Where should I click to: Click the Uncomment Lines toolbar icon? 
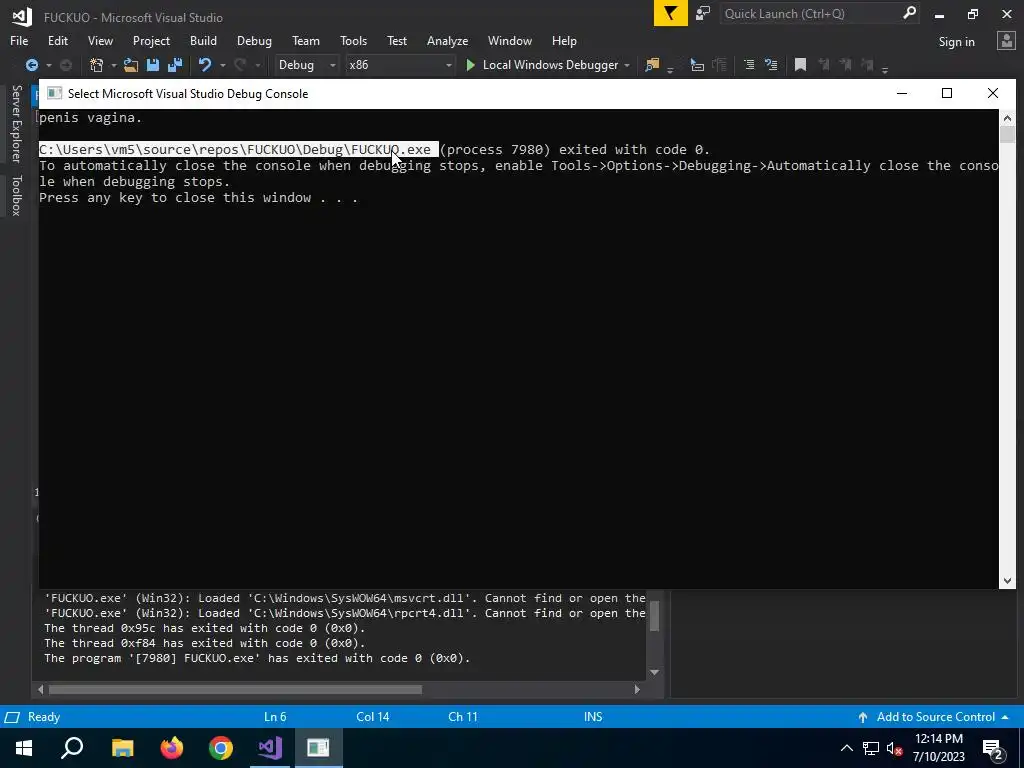(771, 65)
